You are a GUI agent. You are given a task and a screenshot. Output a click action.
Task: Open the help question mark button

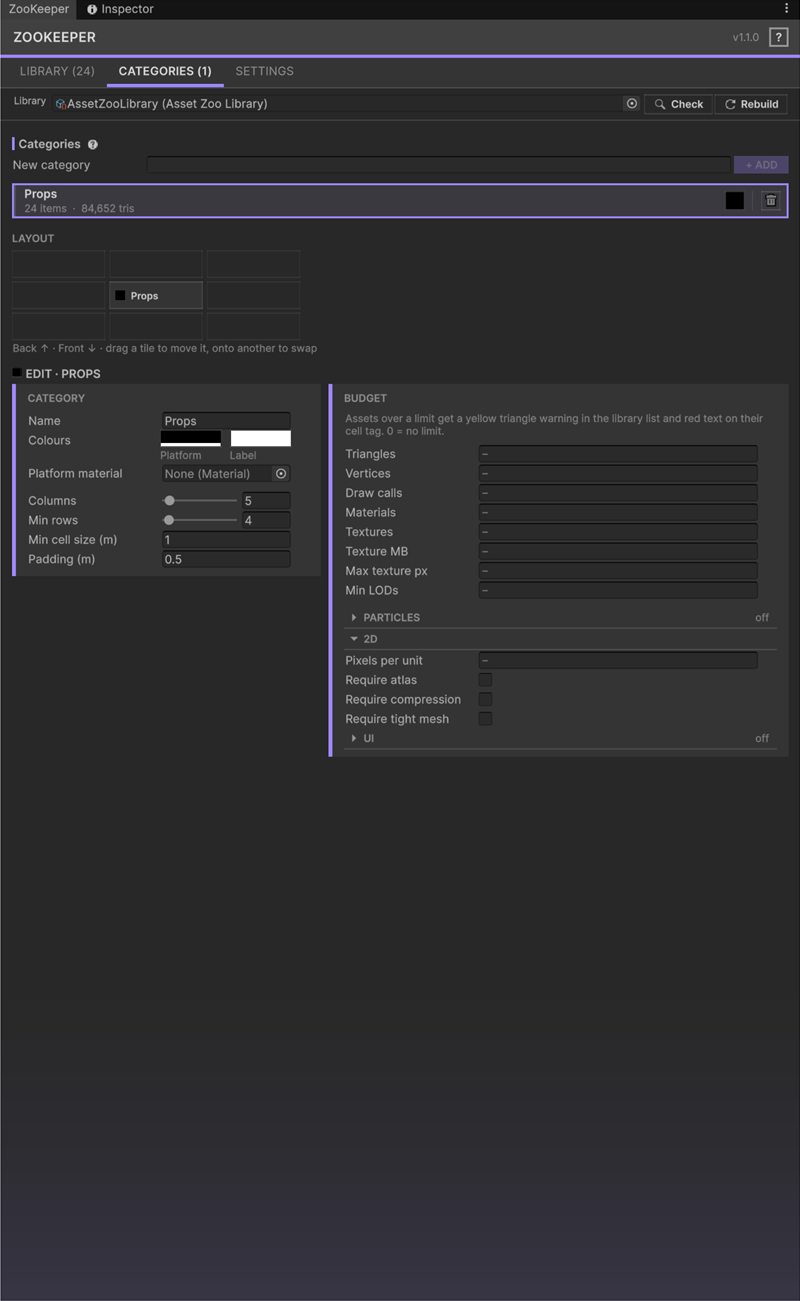point(778,37)
